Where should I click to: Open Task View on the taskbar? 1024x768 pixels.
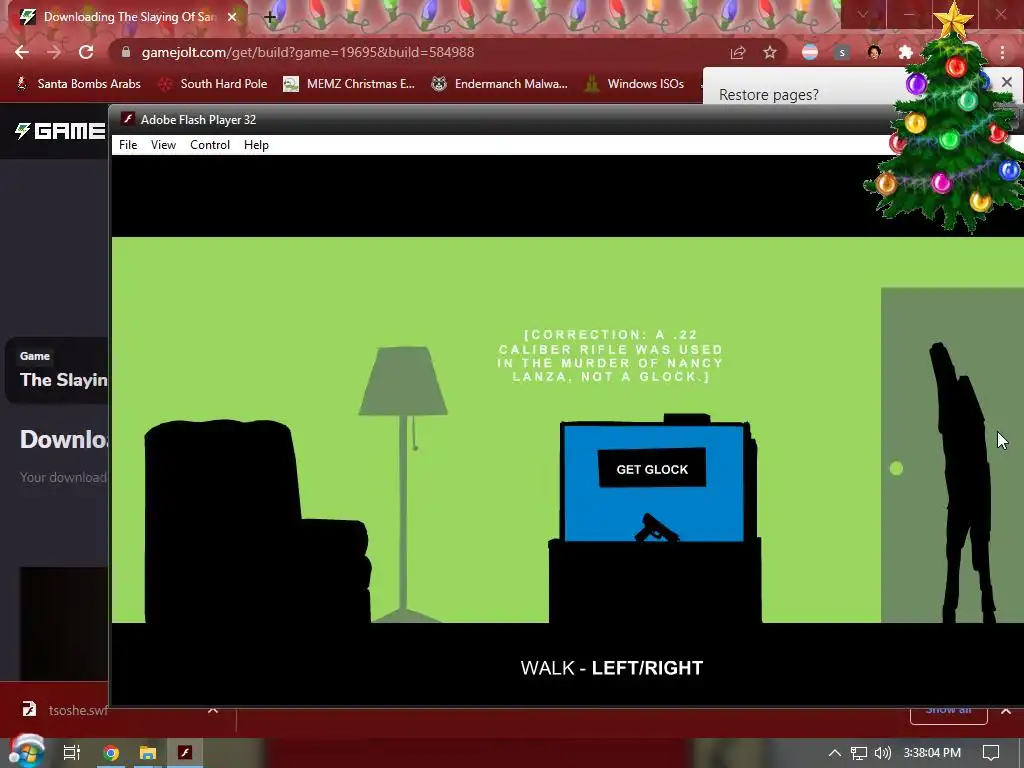[x=71, y=753]
